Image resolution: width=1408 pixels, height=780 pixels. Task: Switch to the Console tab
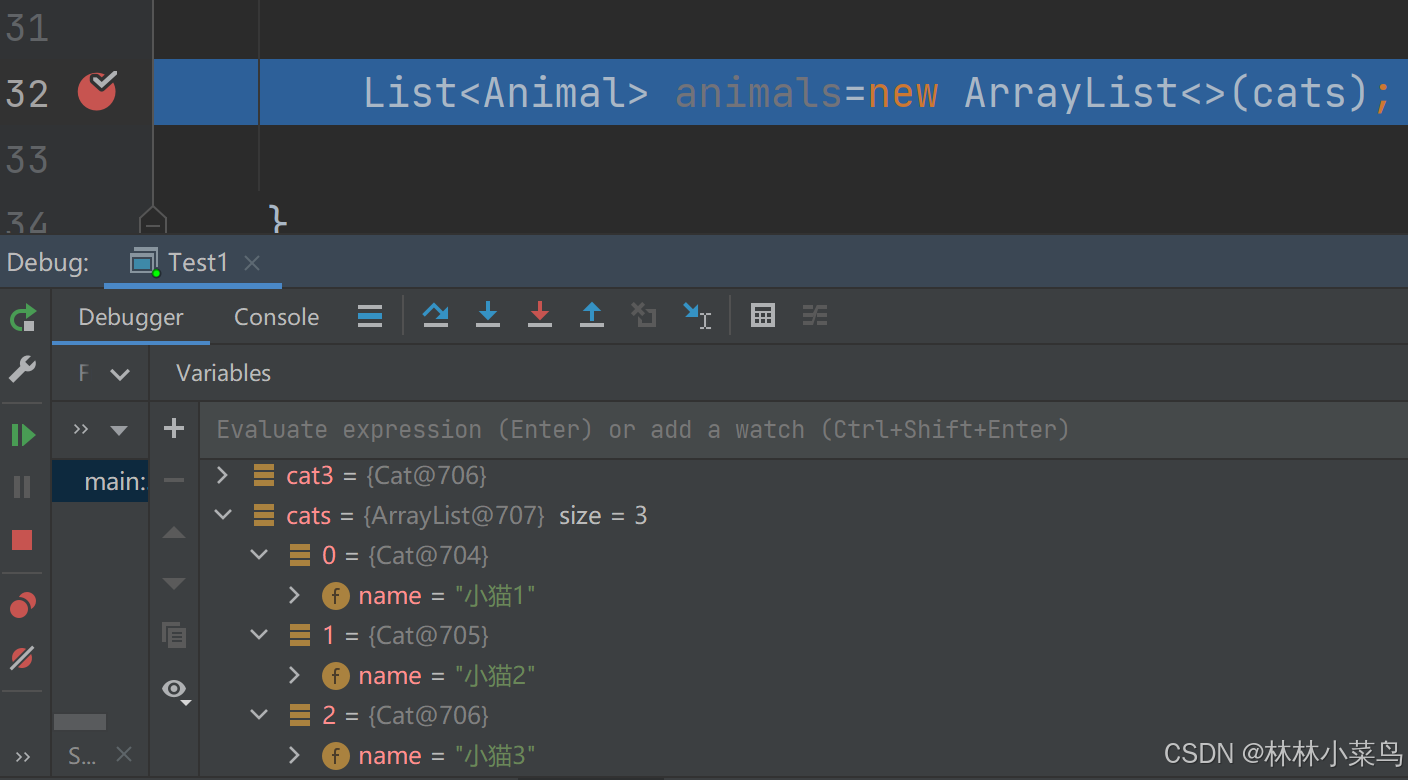coord(276,316)
